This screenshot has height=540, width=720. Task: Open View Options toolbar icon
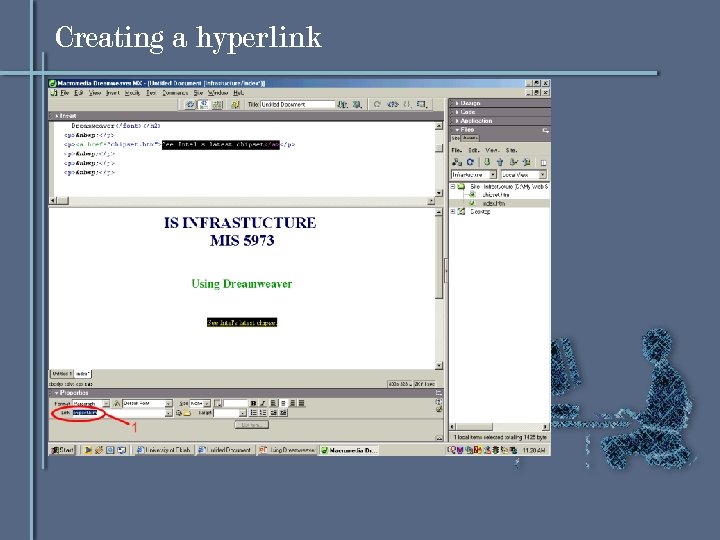pyautogui.click(x=422, y=105)
